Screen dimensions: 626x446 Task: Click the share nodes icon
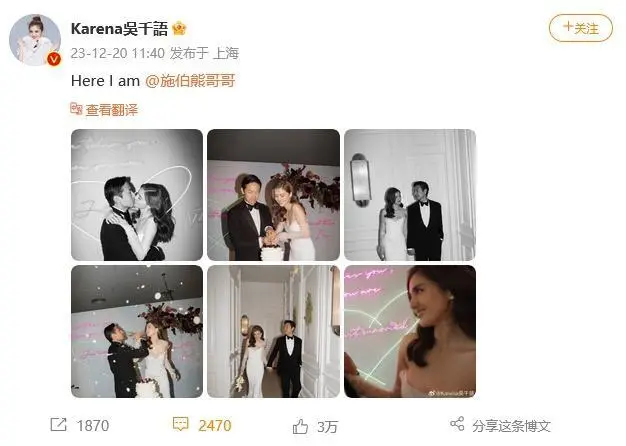tap(457, 424)
